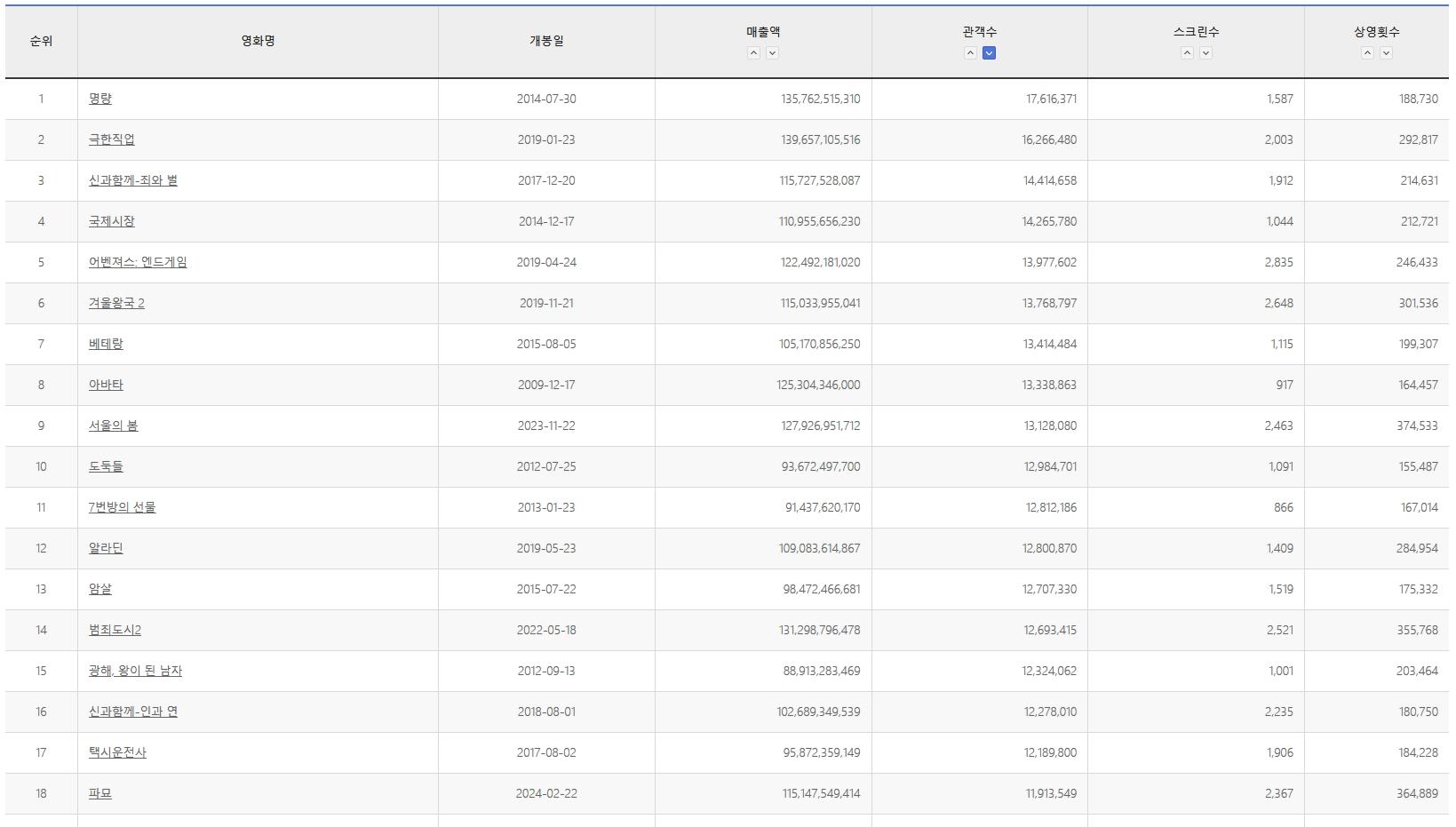Image resolution: width=1456 pixels, height=827 pixels.
Task: Open the movie link 겨울왕국 2
Action: (116, 303)
